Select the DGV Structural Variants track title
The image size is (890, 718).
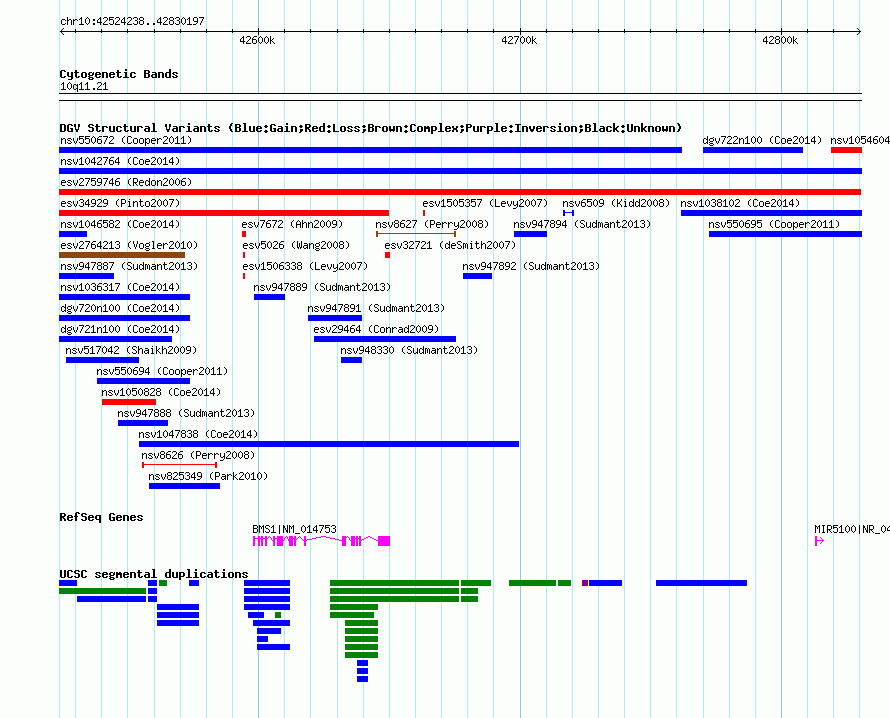370,128
